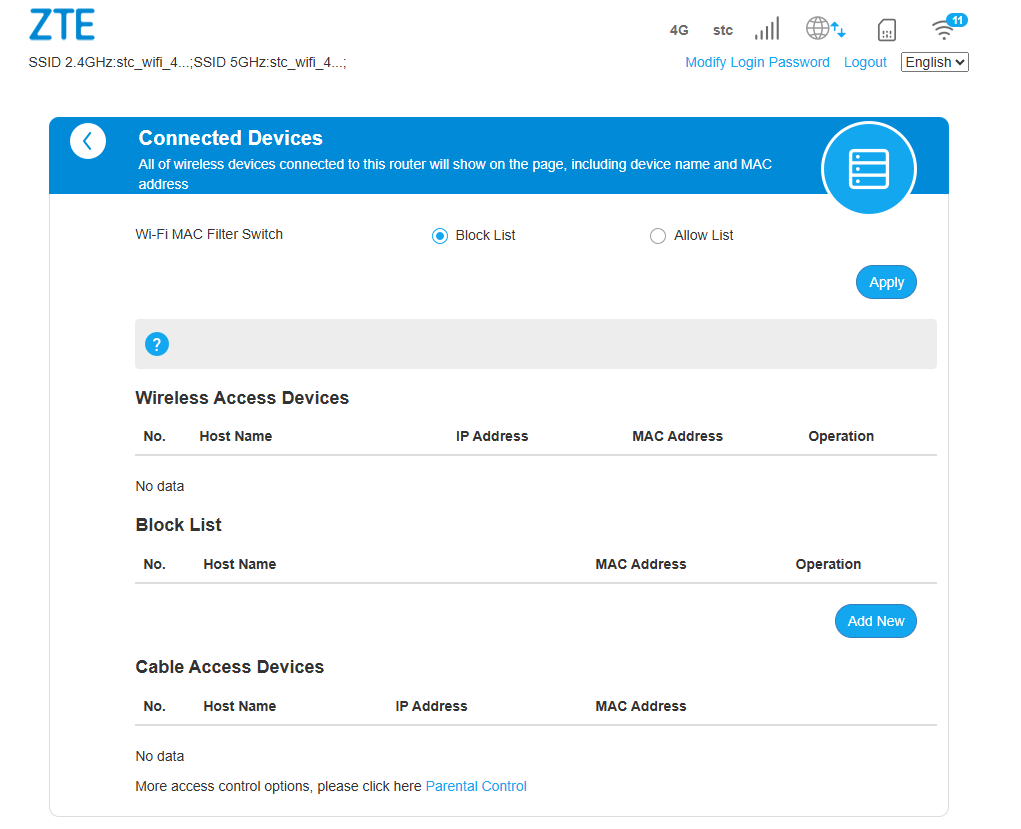Open the English language dropdown
The image size is (1021, 829).
click(934, 62)
